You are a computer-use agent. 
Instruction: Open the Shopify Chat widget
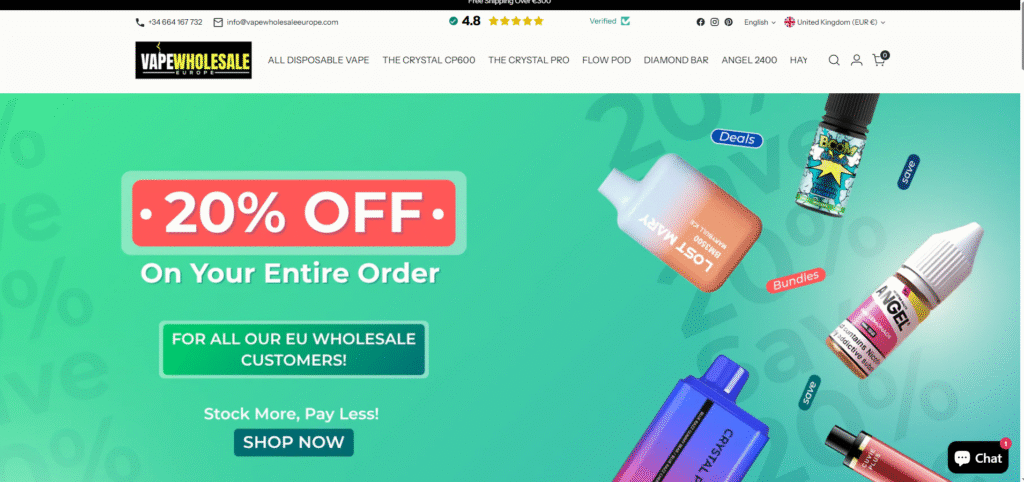pos(978,457)
